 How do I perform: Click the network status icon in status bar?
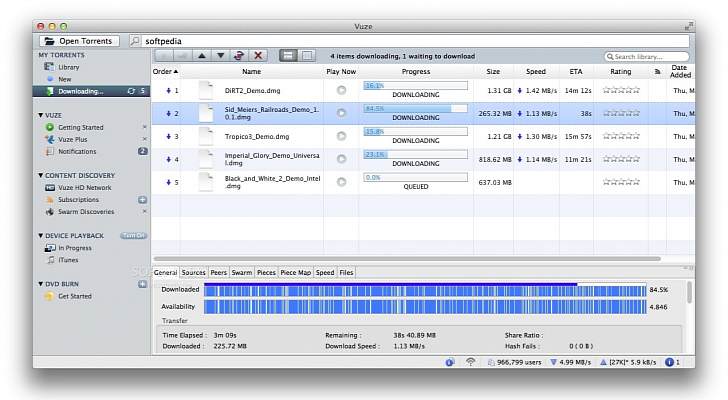coord(470,362)
